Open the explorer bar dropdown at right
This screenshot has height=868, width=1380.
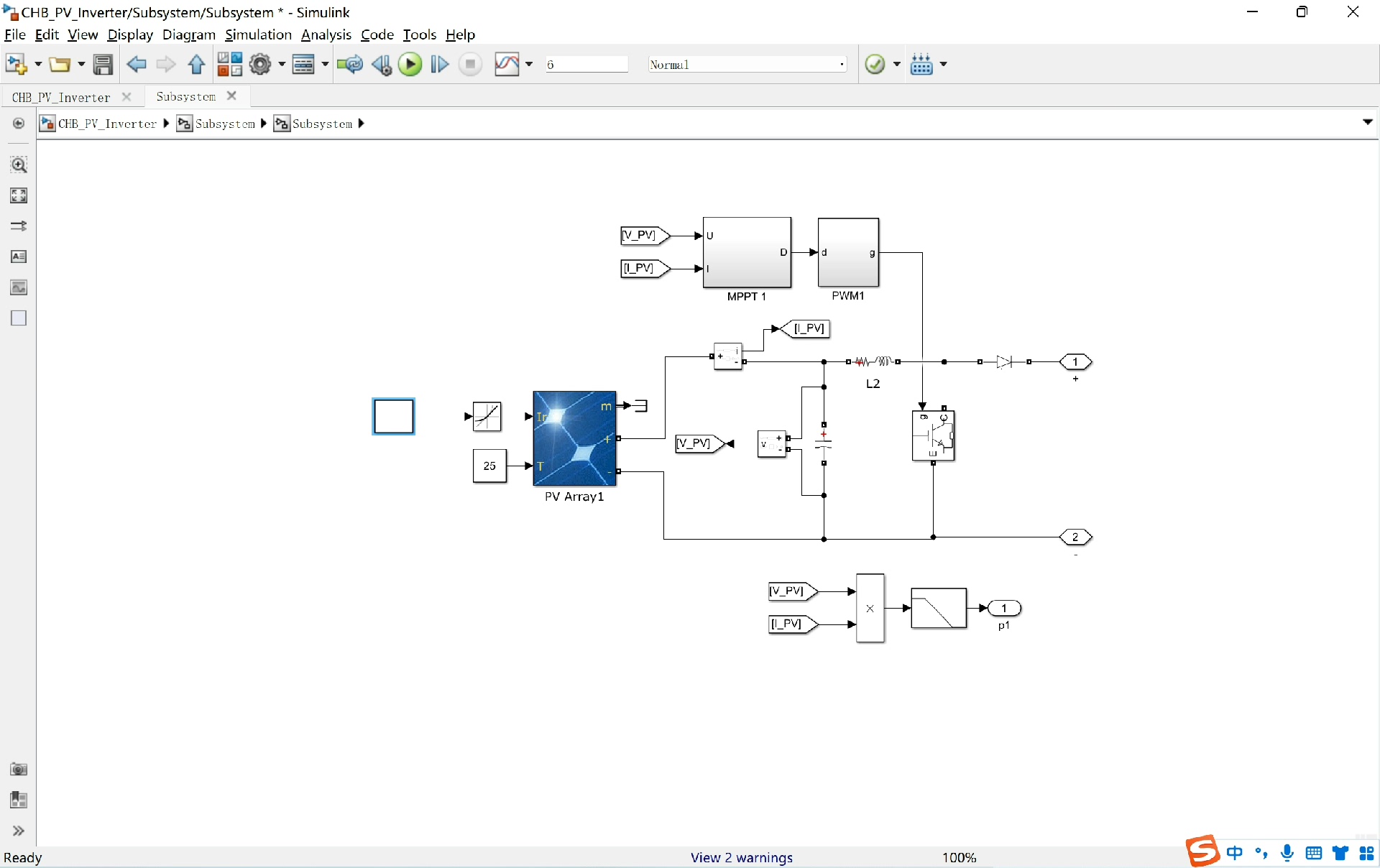(x=1368, y=123)
